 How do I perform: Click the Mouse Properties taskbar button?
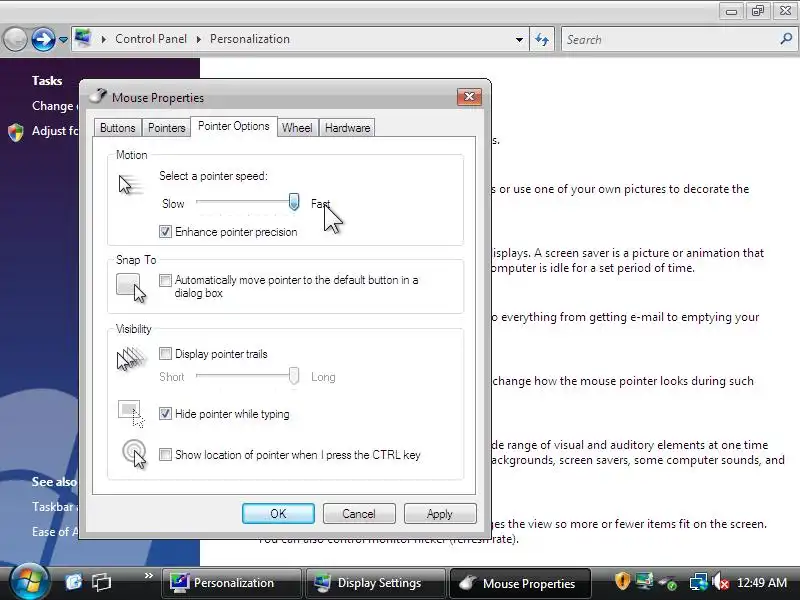[x=520, y=583]
